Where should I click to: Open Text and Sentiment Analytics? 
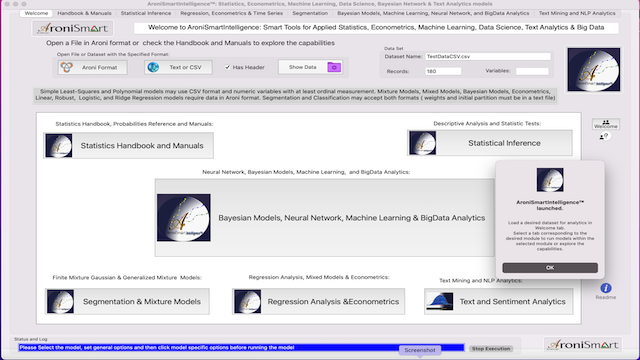pos(498,302)
